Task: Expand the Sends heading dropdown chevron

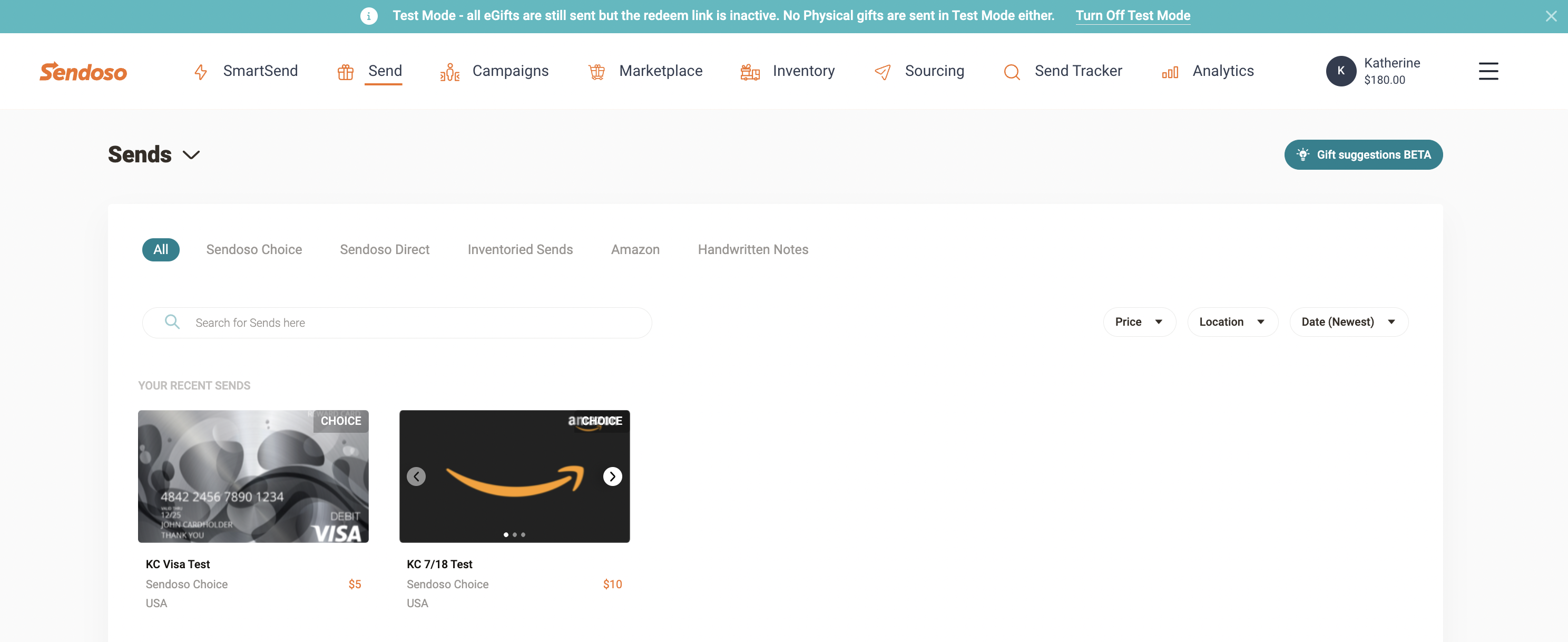Action: click(191, 155)
